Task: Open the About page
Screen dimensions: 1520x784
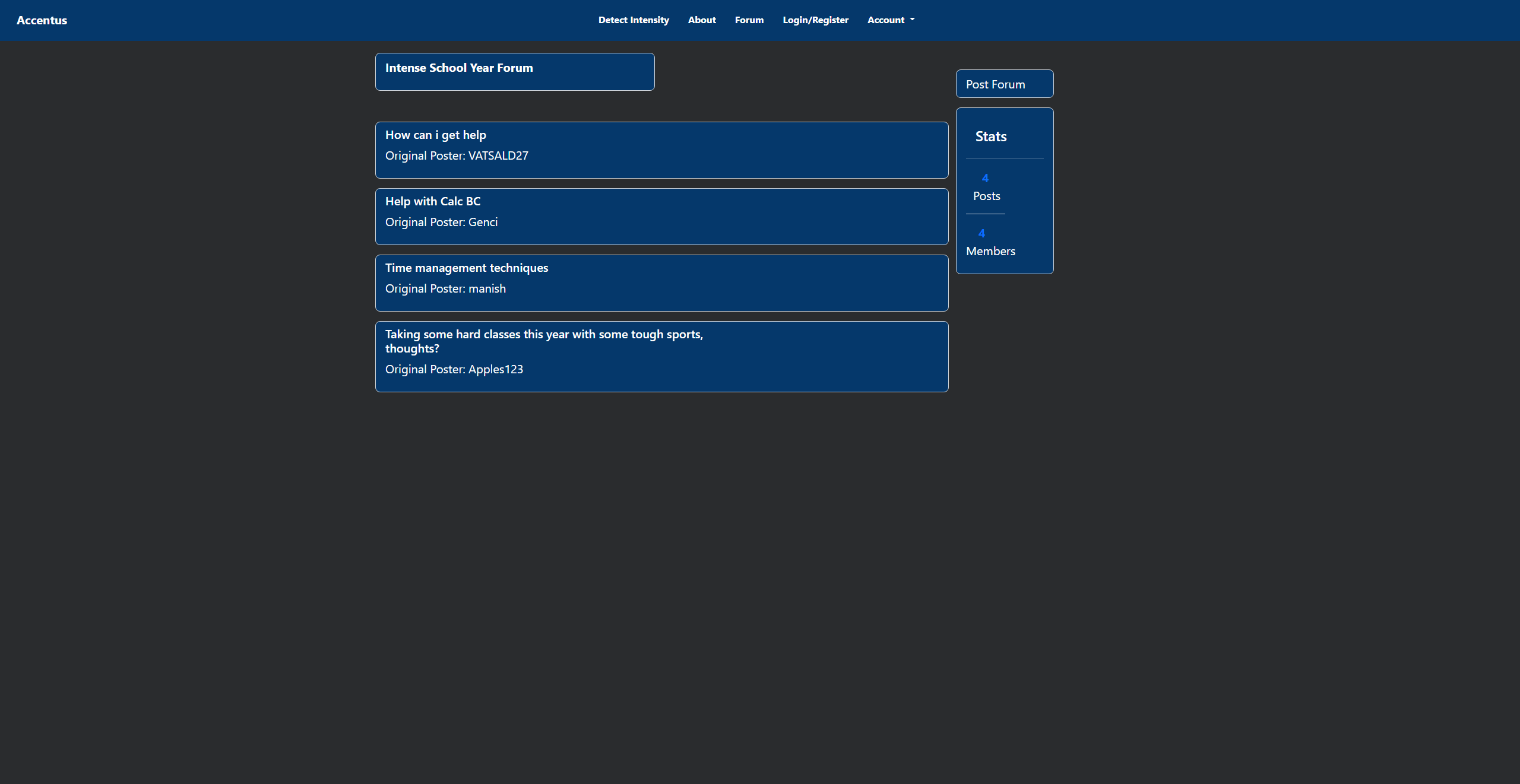Action: [701, 20]
